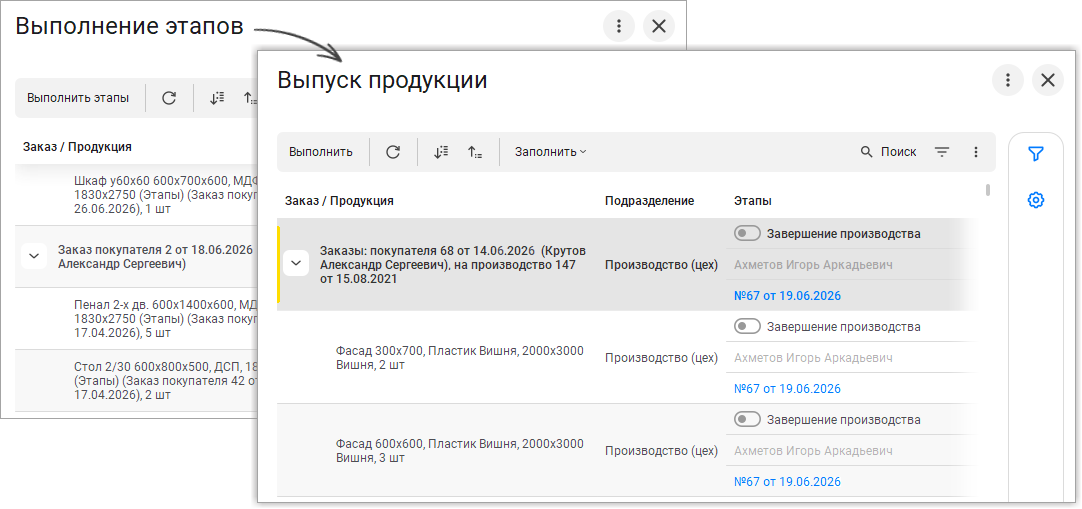Open funnel filter panel in right sidebar
The image size is (1082, 509).
(1035, 154)
